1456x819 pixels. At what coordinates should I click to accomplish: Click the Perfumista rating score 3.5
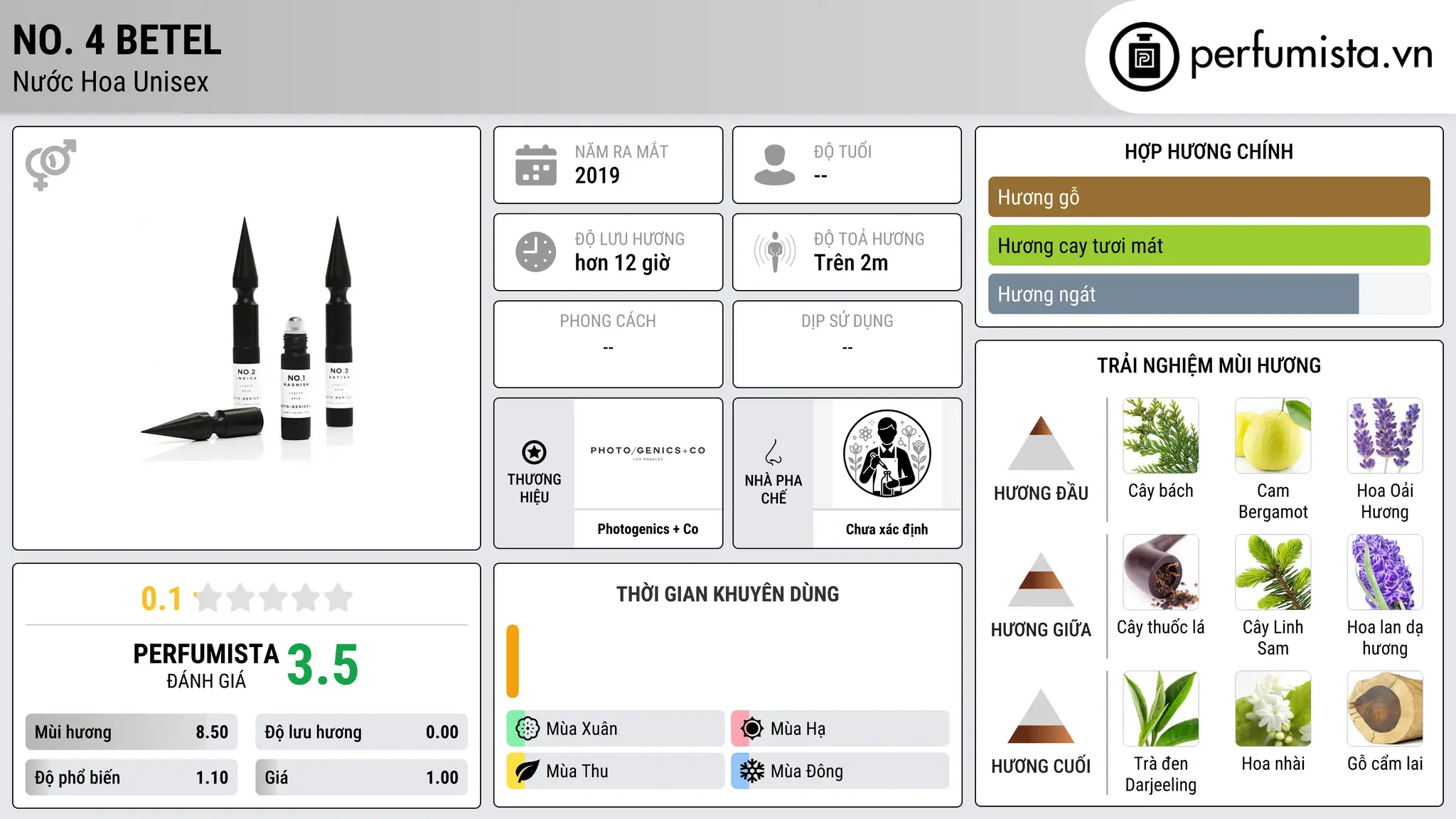coord(323,665)
